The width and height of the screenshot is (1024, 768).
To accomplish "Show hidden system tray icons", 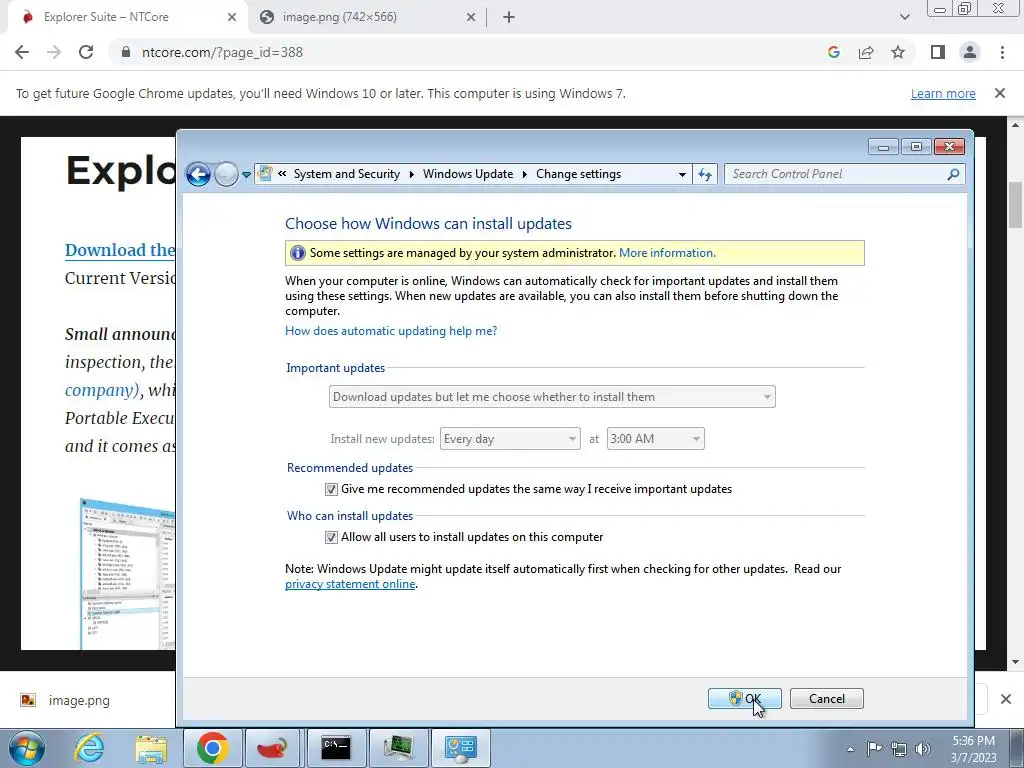I will point(850,749).
